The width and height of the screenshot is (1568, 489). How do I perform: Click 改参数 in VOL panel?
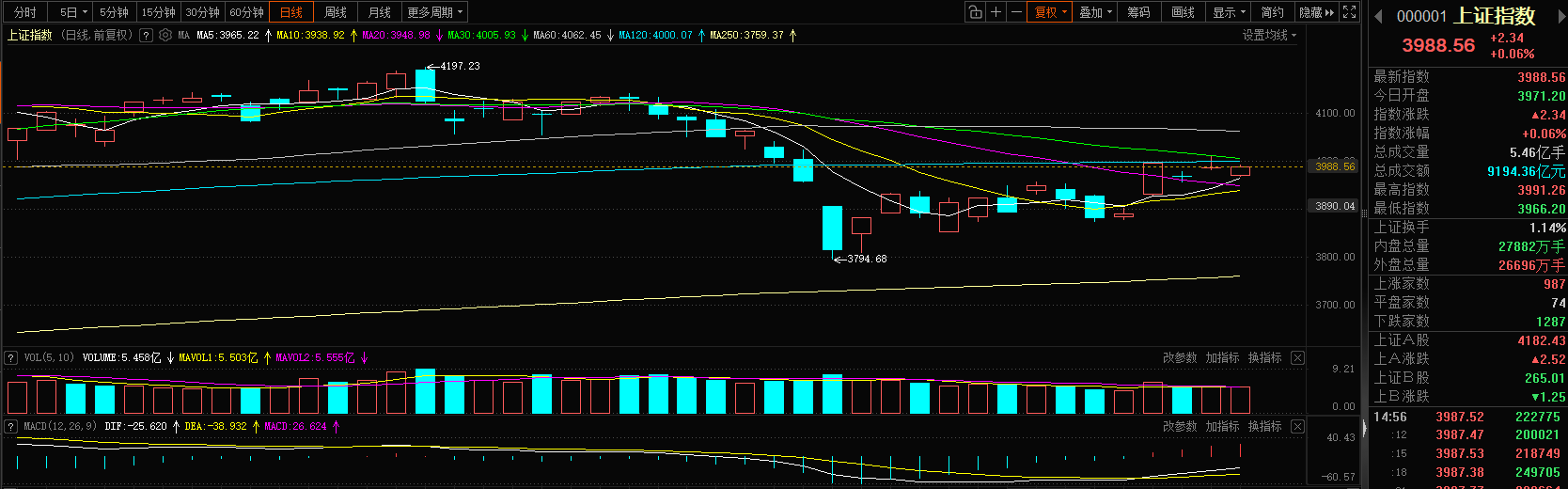pos(1180,357)
